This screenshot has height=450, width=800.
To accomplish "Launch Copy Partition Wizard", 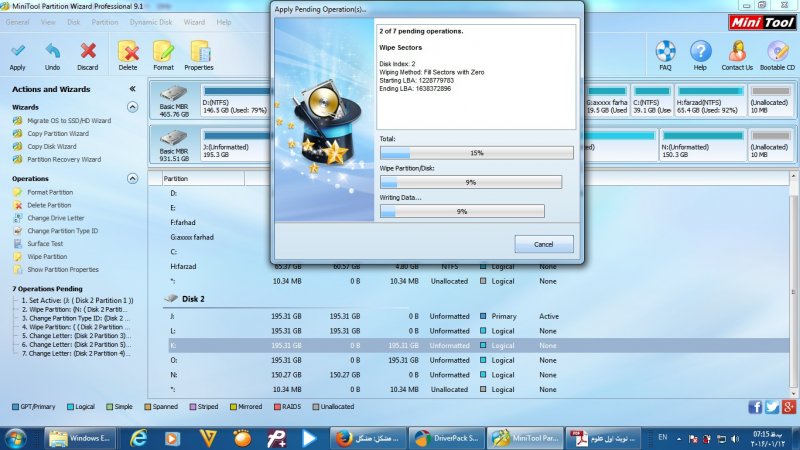I will pyautogui.click(x=58, y=133).
